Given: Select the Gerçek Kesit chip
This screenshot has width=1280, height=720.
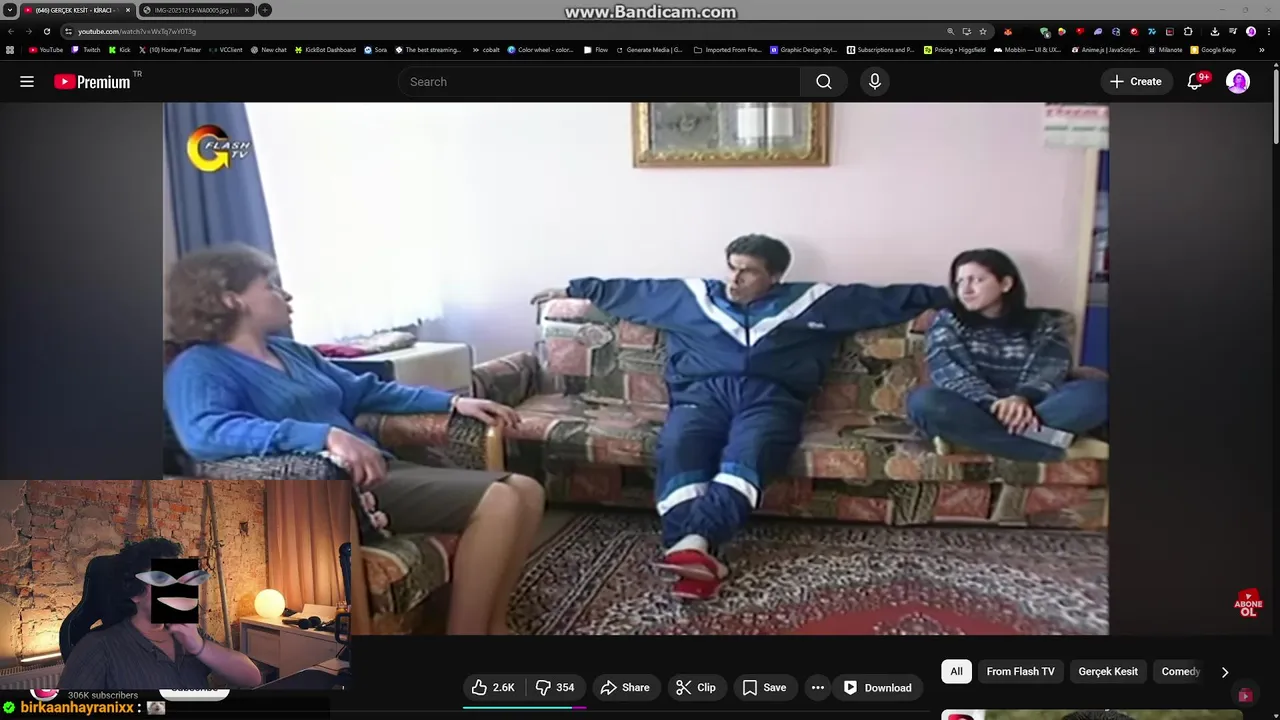Looking at the screenshot, I should [x=1108, y=672].
